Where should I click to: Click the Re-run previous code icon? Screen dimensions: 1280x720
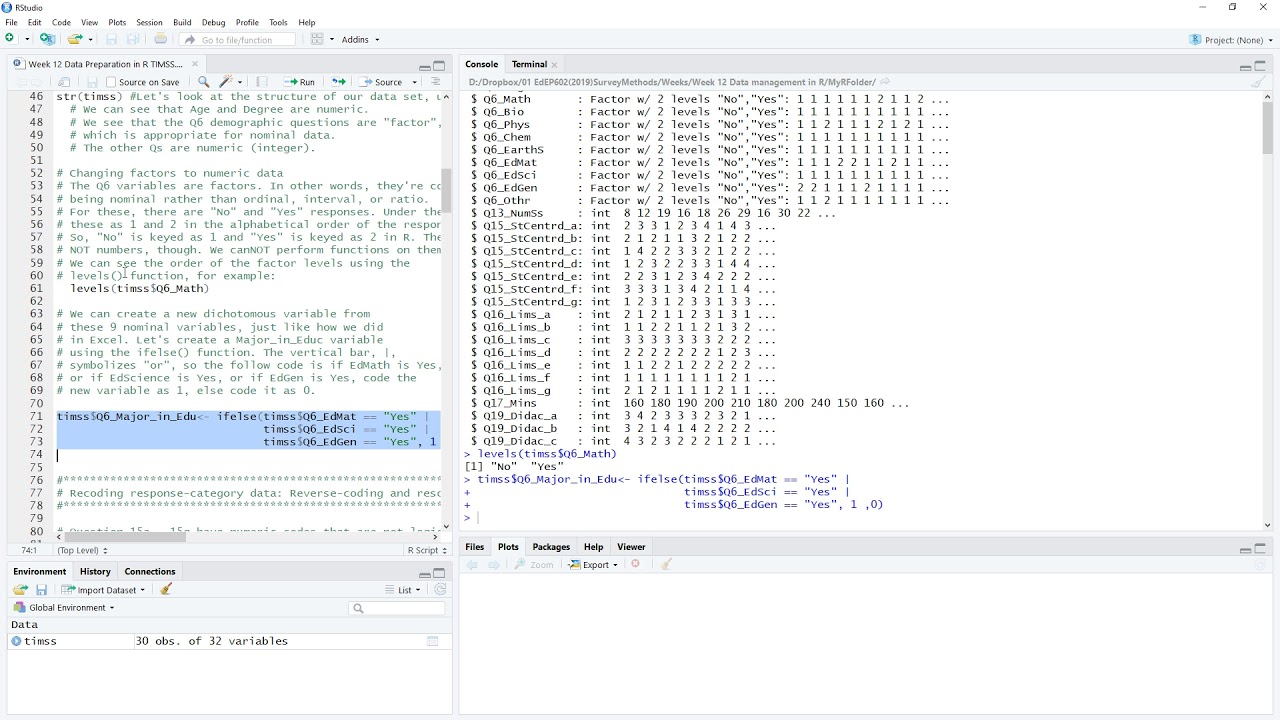[339, 82]
